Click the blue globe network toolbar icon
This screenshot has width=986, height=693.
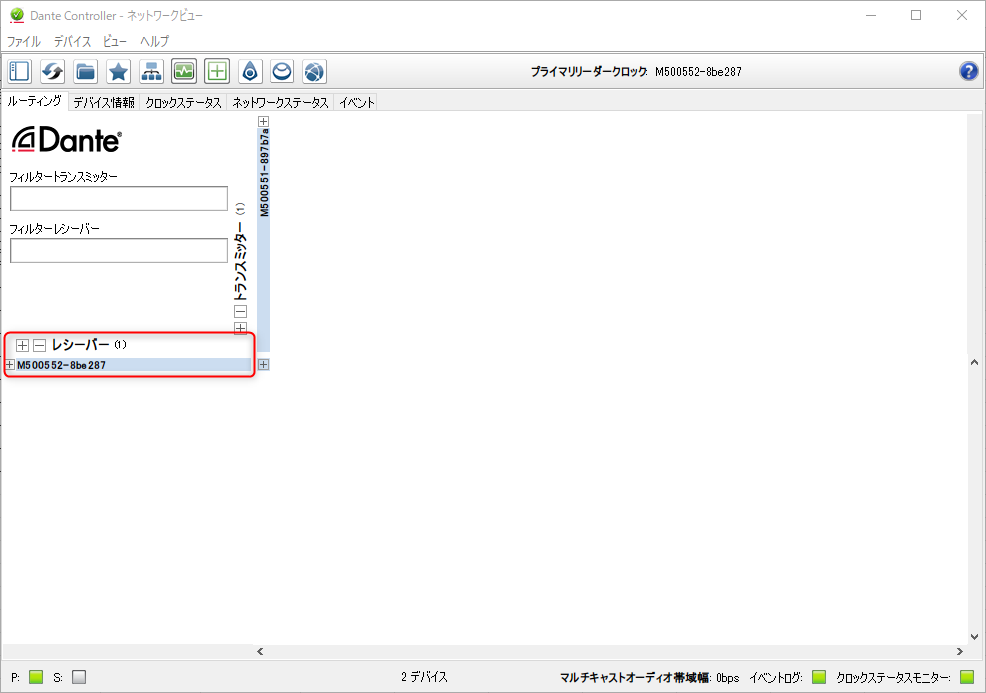(314, 71)
